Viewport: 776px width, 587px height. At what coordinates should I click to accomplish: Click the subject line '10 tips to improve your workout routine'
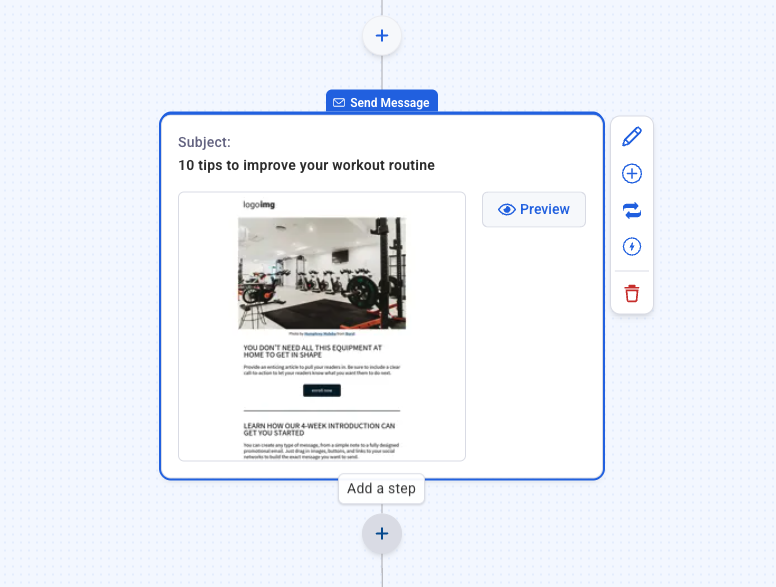306,165
